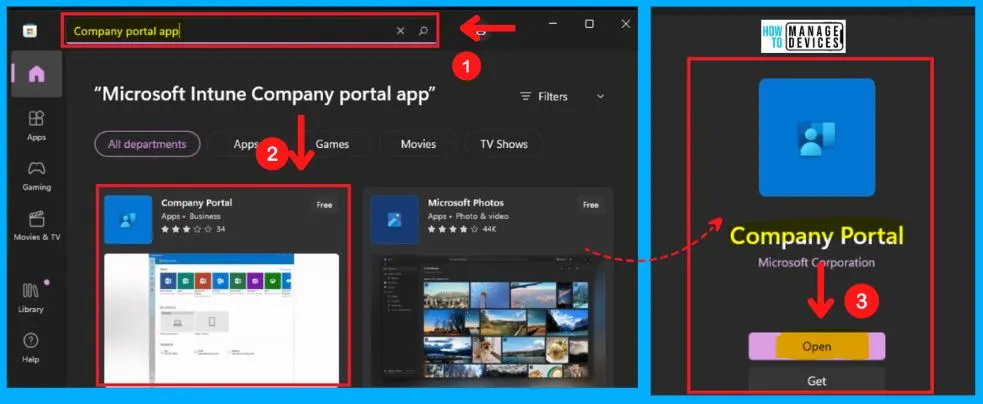Click the Microsoft Photos app tile icon
Screen dimensions: 983x404
click(394, 220)
